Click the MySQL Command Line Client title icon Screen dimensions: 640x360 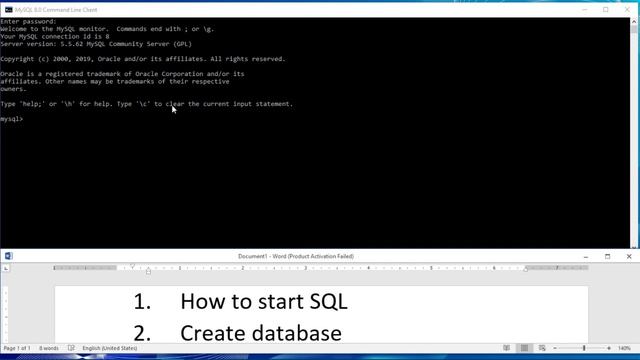(x=9, y=10)
